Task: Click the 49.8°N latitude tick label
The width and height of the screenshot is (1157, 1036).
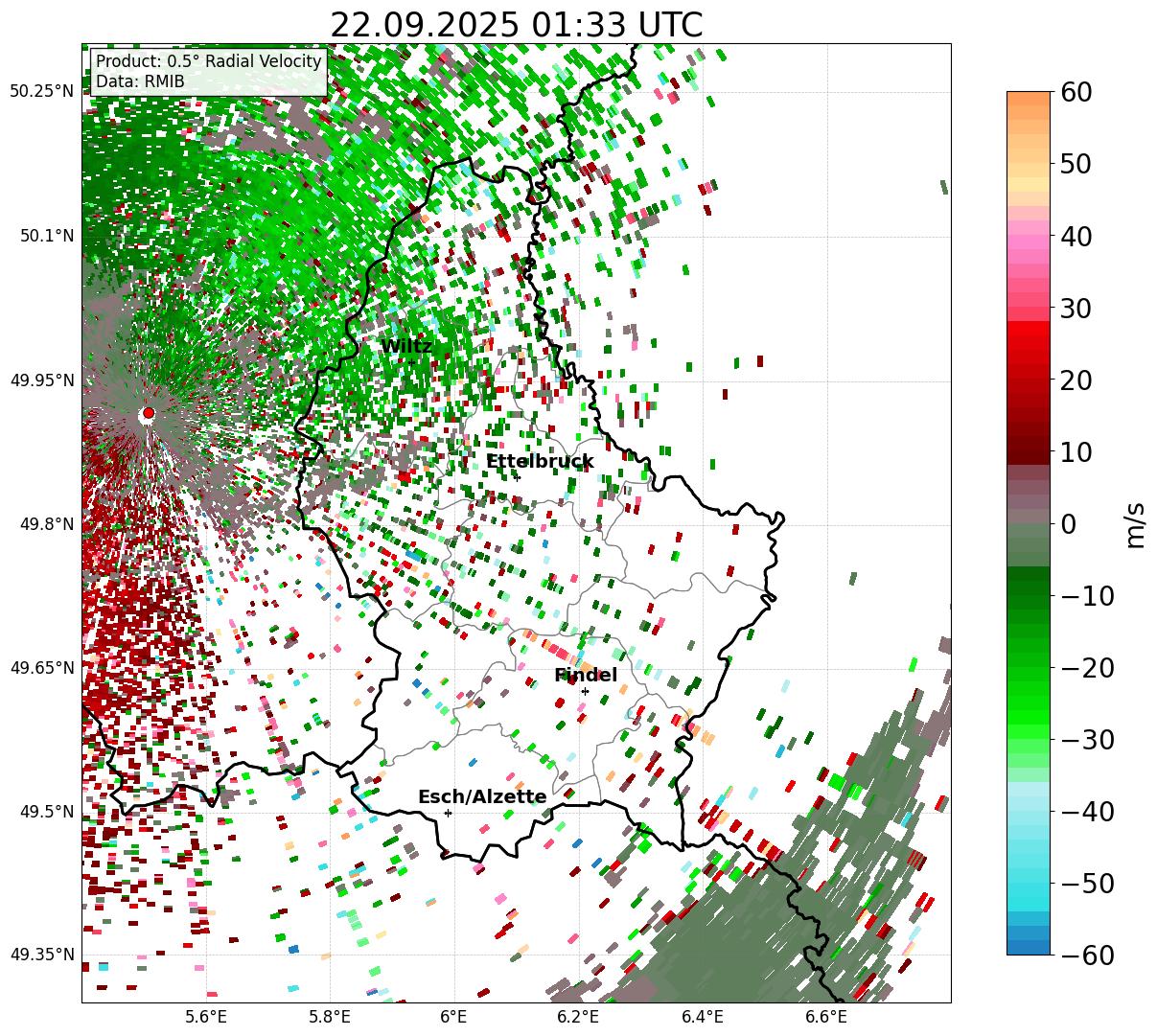Action: [x=46, y=524]
